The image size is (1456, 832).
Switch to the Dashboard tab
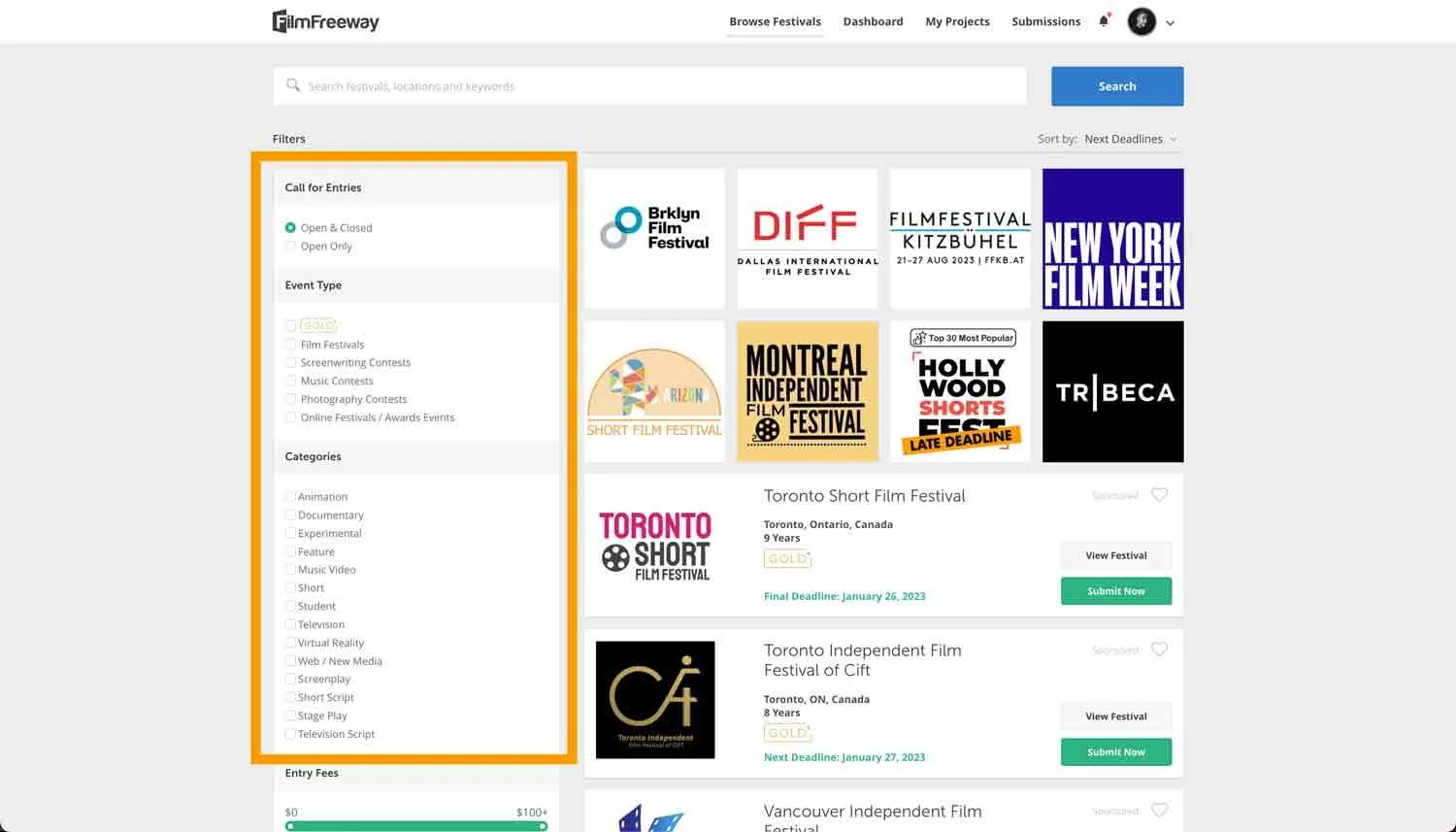pyautogui.click(x=872, y=20)
